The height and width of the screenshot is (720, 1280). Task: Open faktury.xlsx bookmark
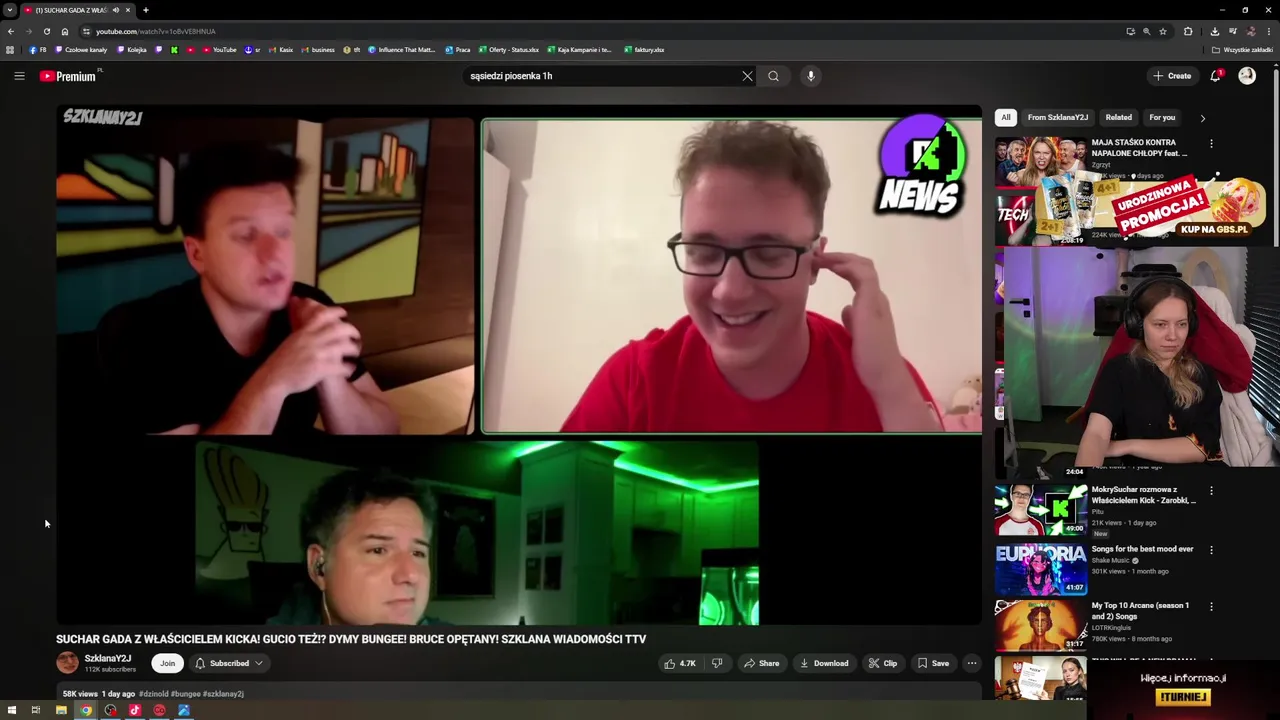[644, 49]
